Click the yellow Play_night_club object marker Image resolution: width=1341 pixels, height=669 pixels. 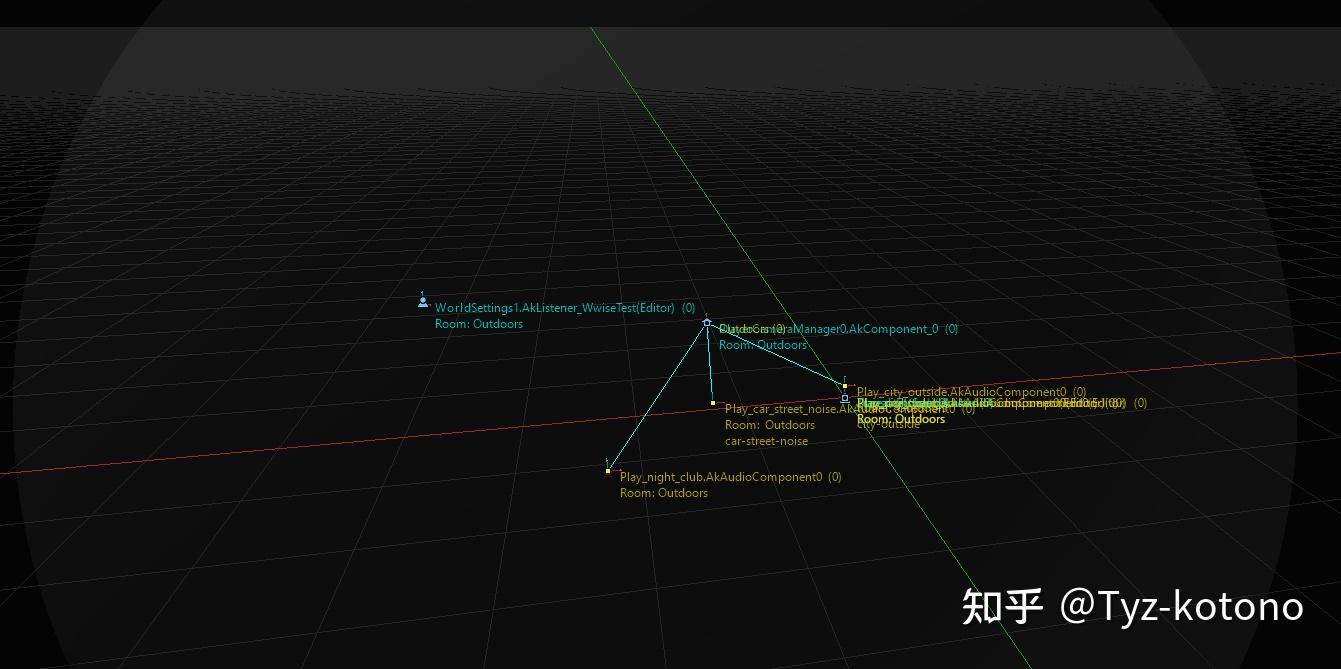click(607, 470)
